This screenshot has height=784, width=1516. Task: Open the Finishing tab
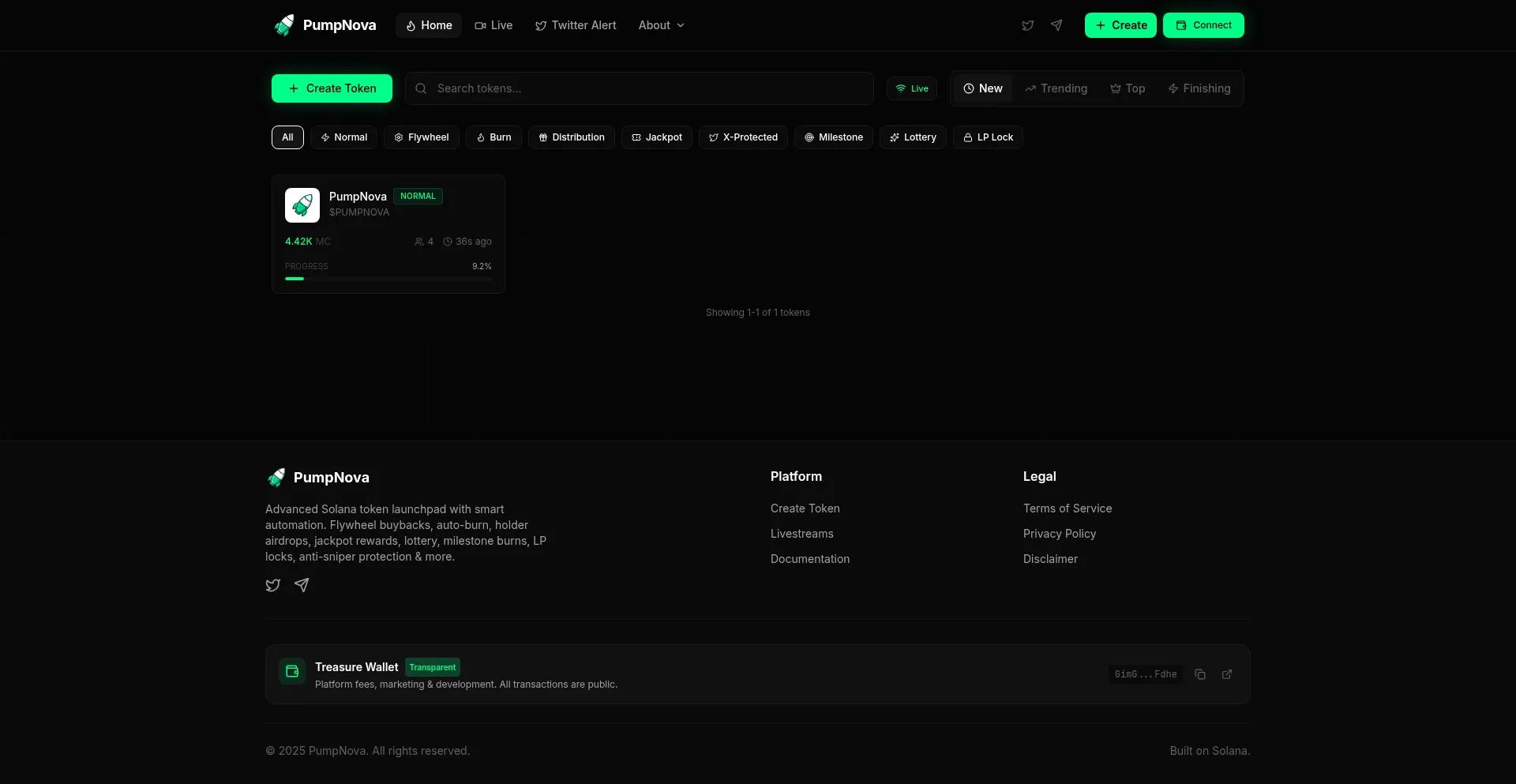click(x=1199, y=88)
